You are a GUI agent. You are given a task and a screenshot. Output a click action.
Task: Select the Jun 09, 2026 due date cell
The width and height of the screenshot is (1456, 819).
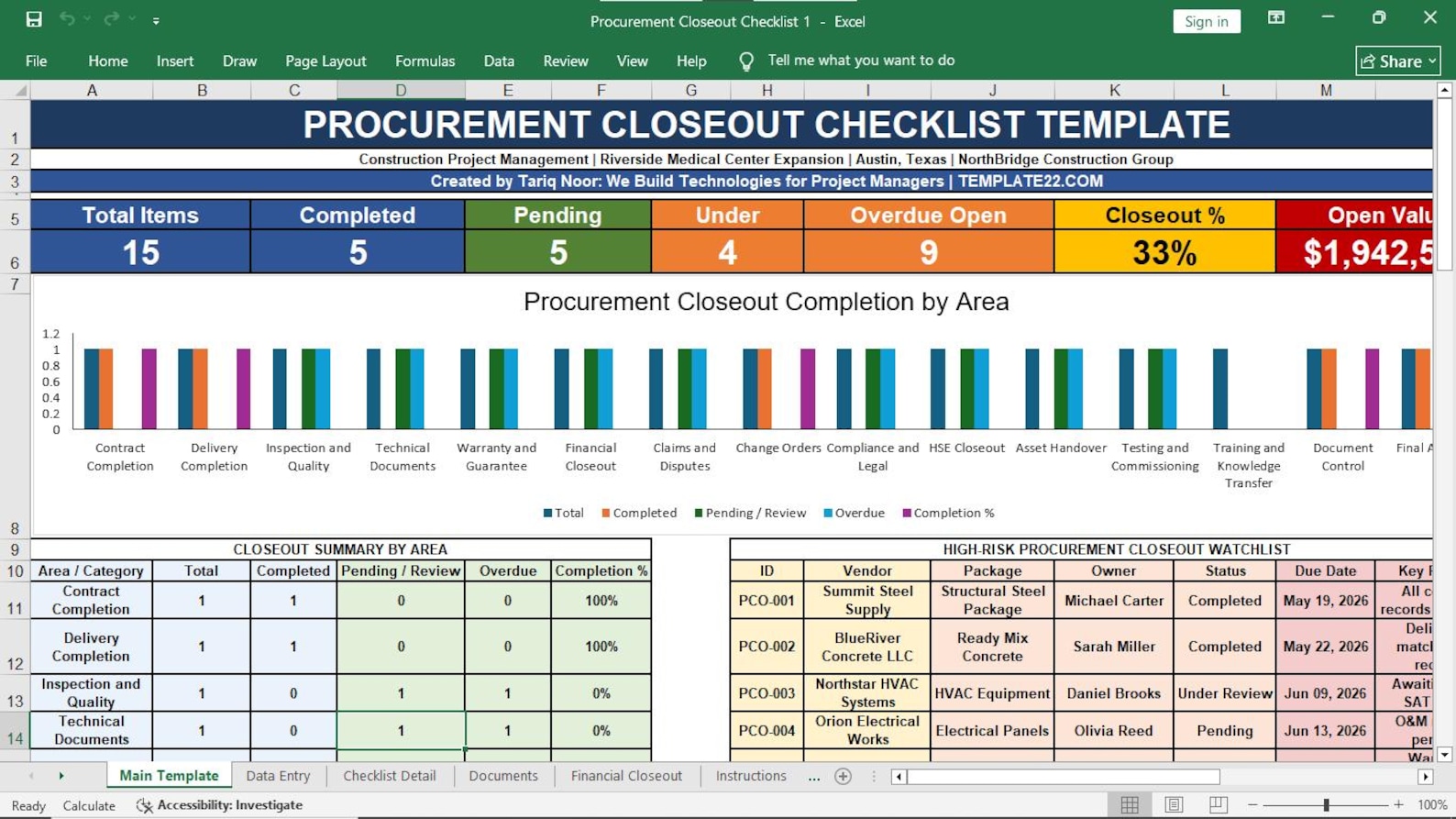tap(1326, 693)
